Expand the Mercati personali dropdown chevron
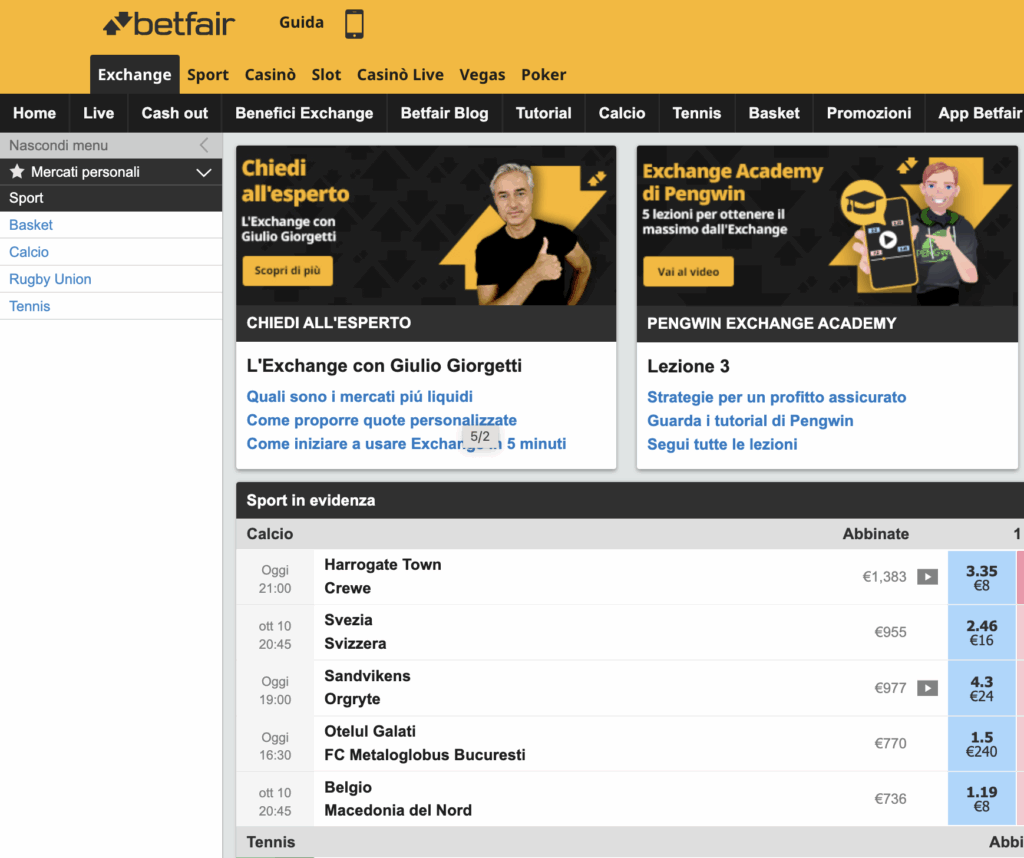This screenshot has height=858, width=1024. (x=204, y=172)
